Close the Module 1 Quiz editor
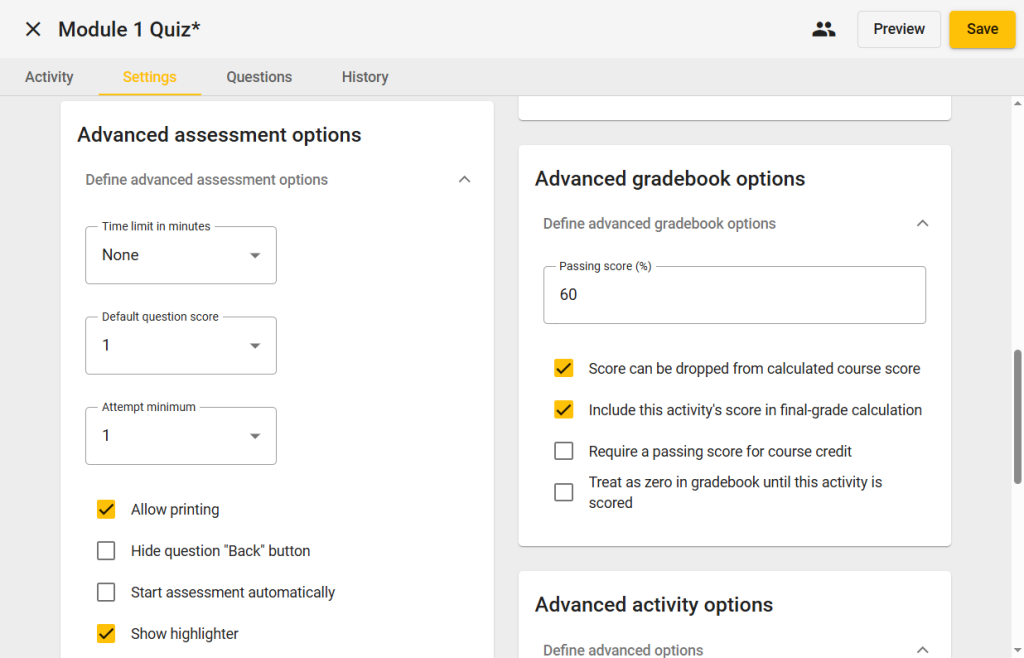The height and width of the screenshot is (658, 1024). pyautogui.click(x=33, y=29)
